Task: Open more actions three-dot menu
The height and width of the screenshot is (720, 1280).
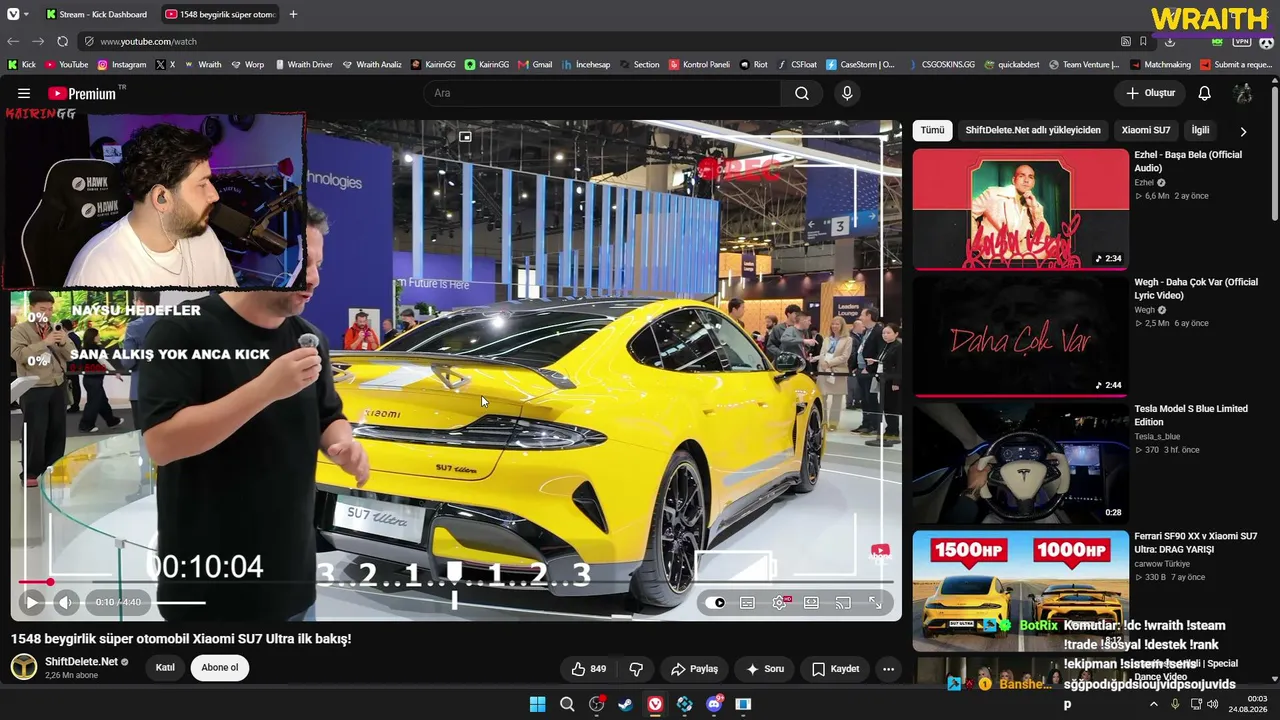Action: [888, 669]
